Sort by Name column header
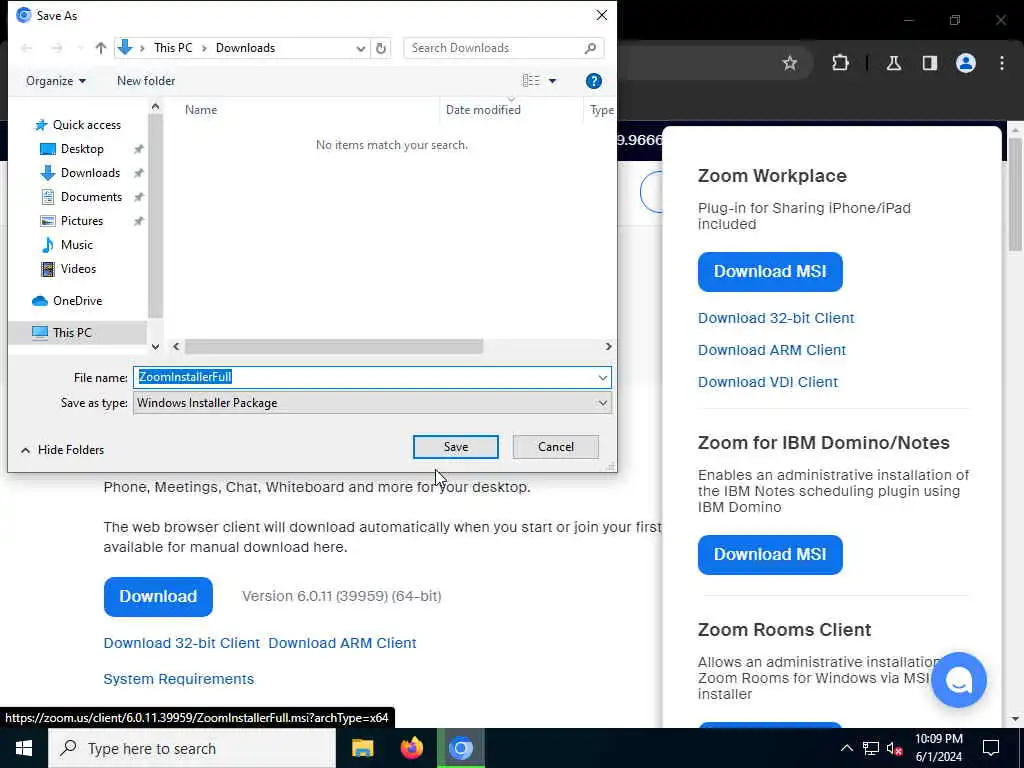1024x768 pixels. tap(200, 110)
